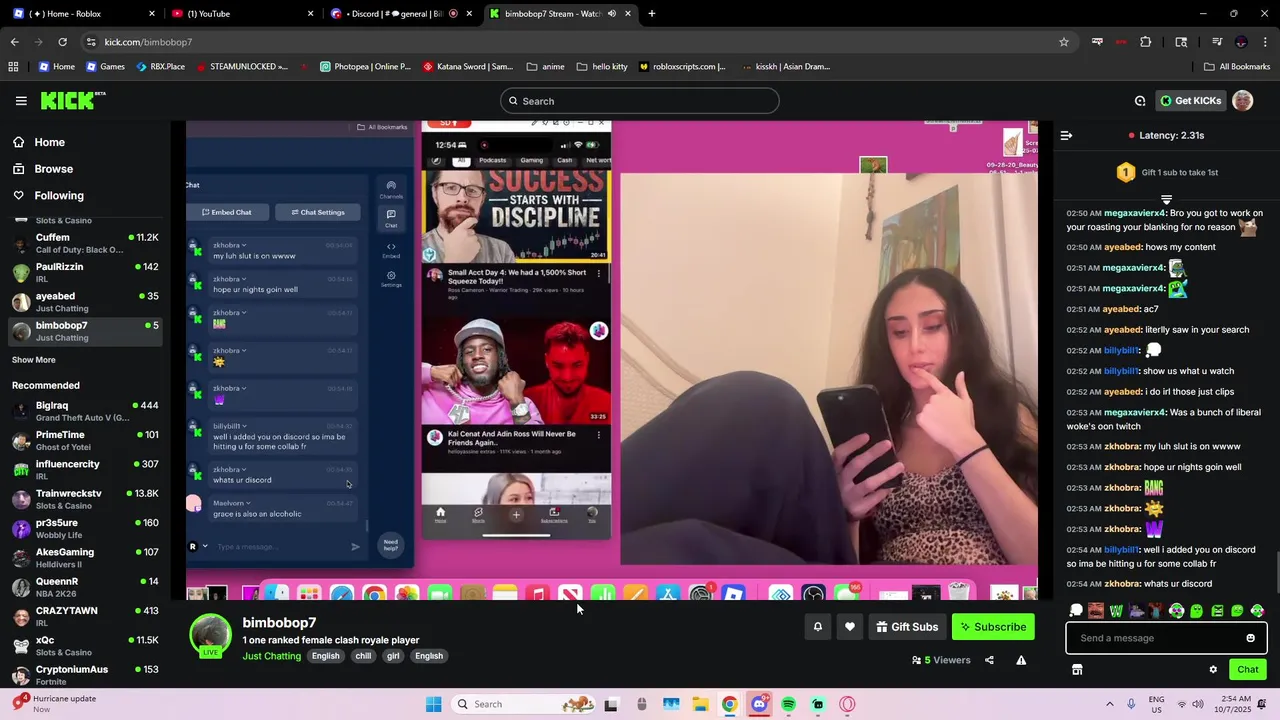The height and width of the screenshot is (720, 1280).
Task: Open the emoji picker in message box
Action: click(x=1250, y=638)
